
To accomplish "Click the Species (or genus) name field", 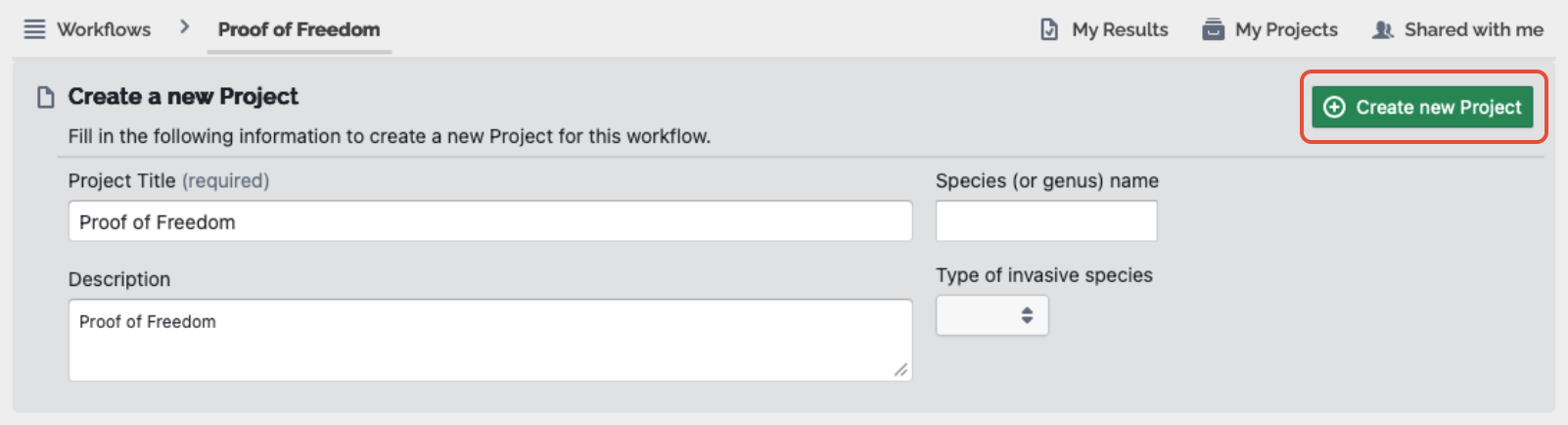I will click(x=1046, y=221).
